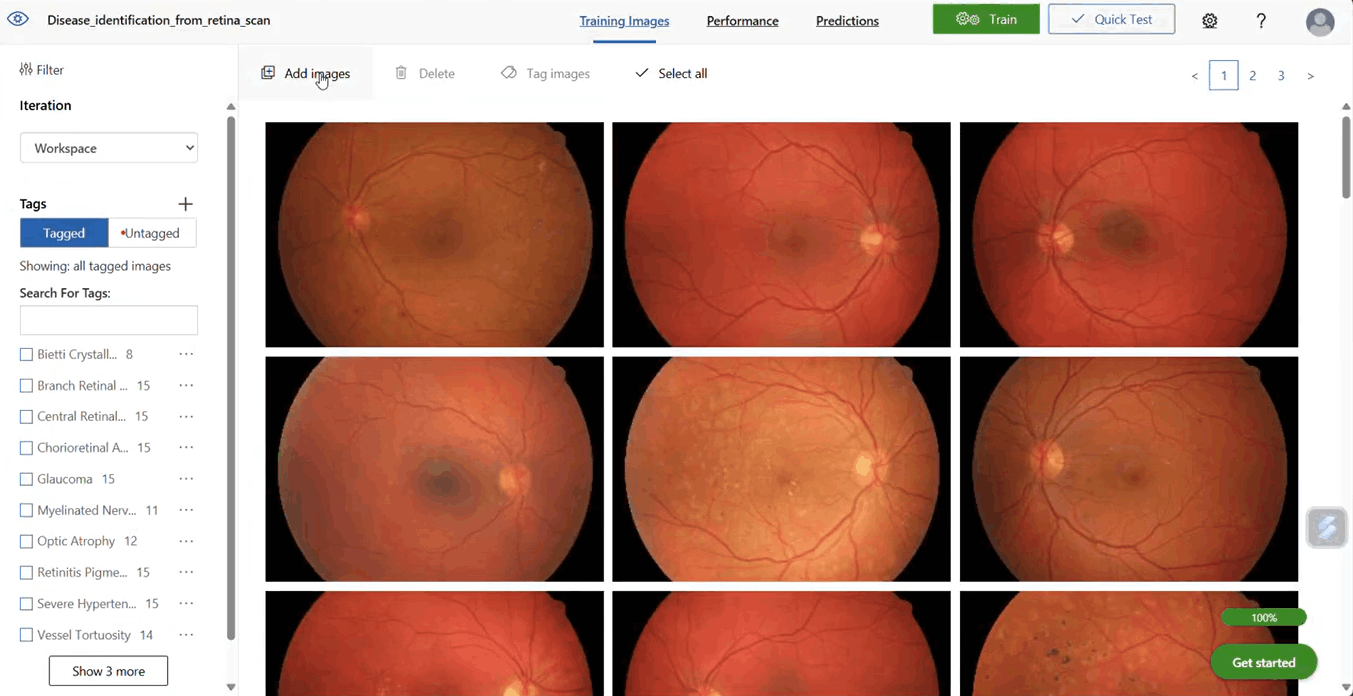Open options menu for Glaucoma tag
The image size is (1353, 696).
pyautogui.click(x=186, y=479)
